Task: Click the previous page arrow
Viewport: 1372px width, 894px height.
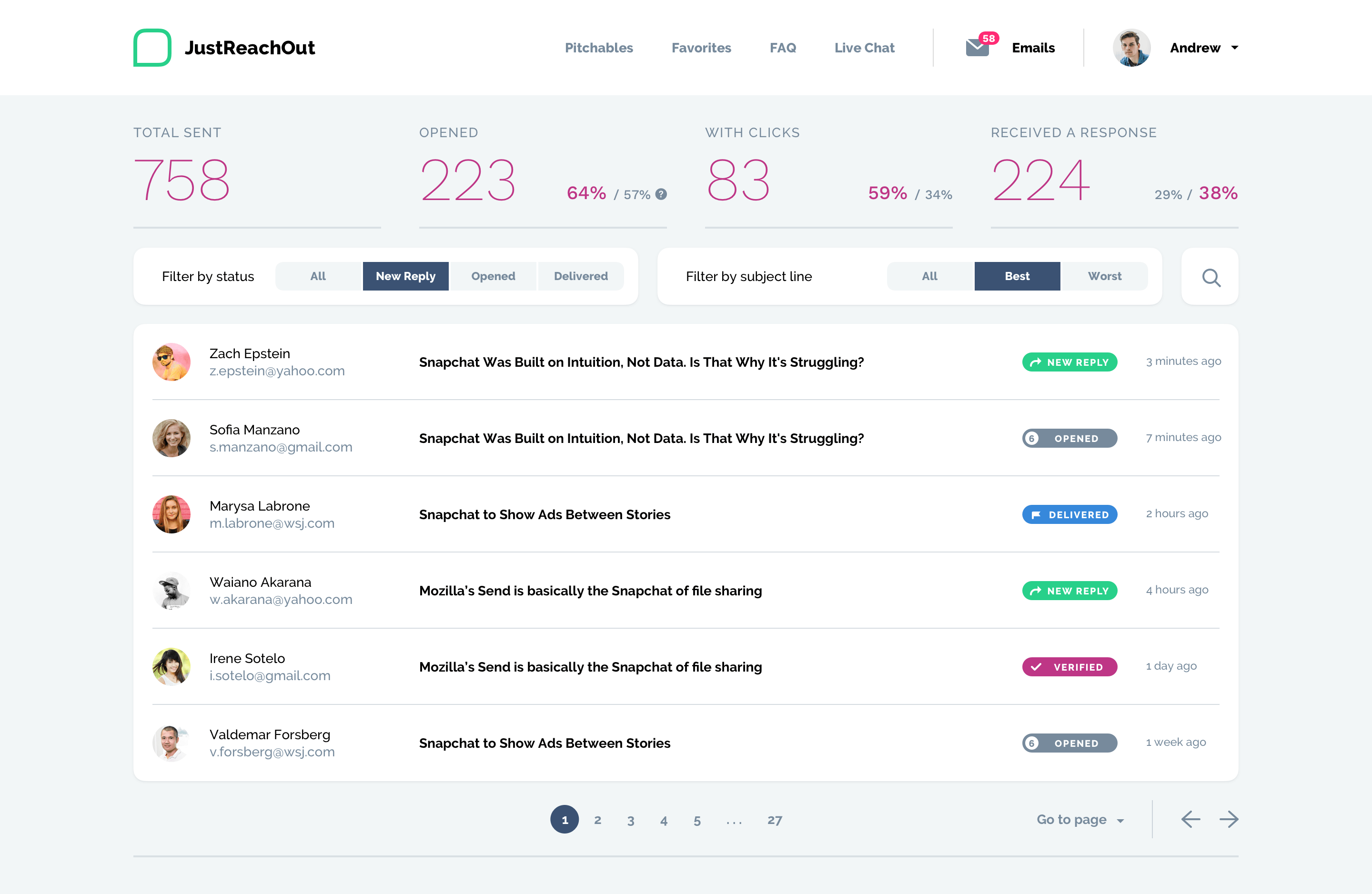Action: click(1191, 819)
